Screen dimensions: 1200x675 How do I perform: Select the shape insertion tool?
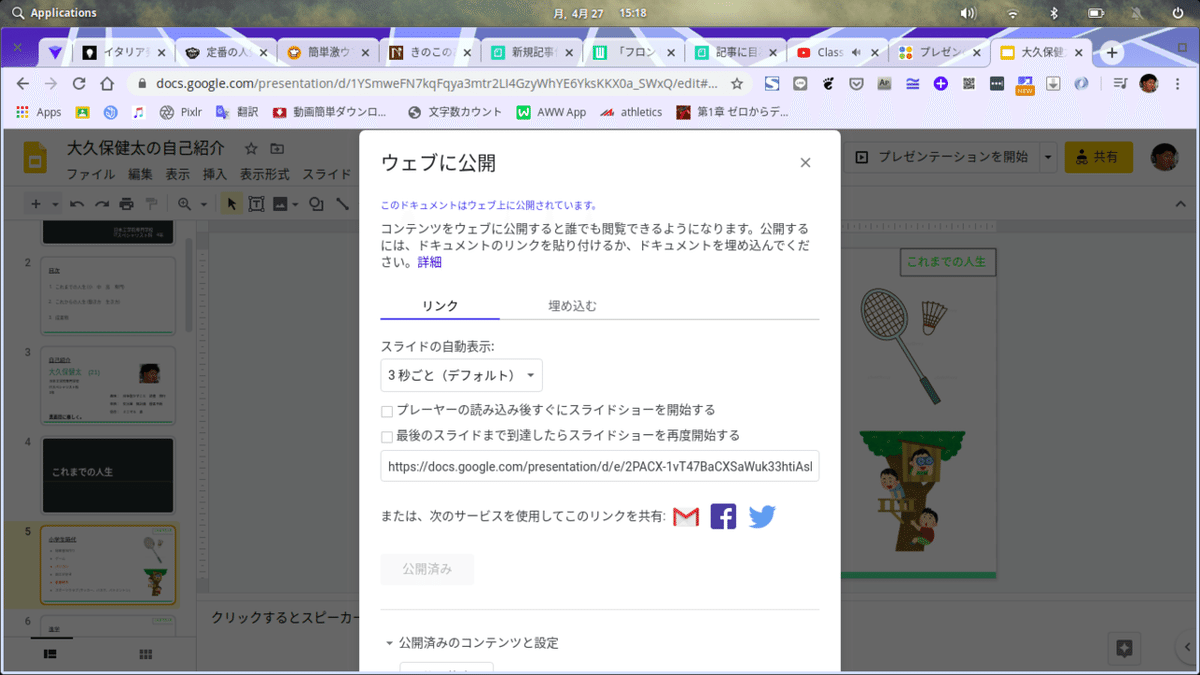click(317, 204)
